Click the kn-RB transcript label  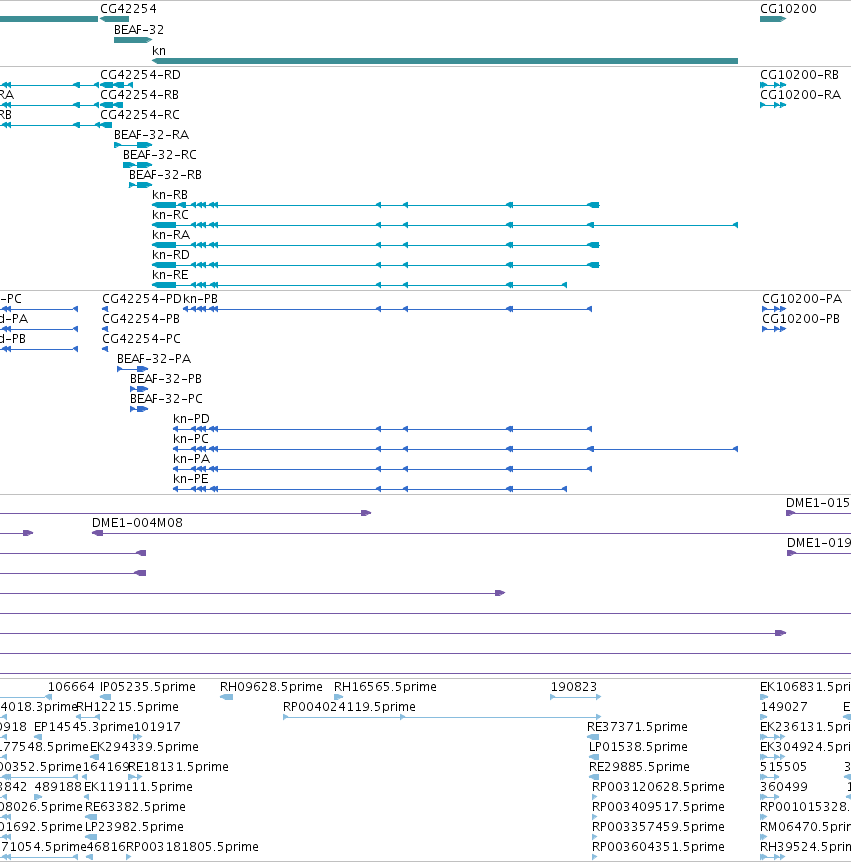pyautogui.click(x=170, y=195)
